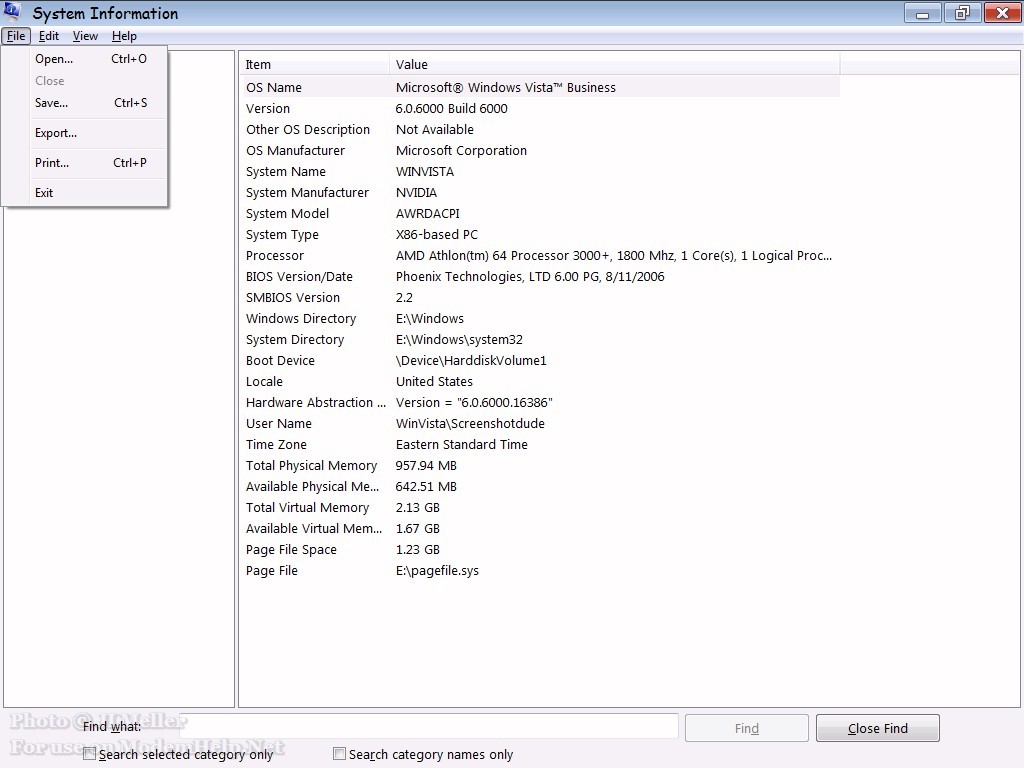This screenshot has width=1024, height=768.
Task: Select the SMBIOS Version row label
Action: coord(293,297)
